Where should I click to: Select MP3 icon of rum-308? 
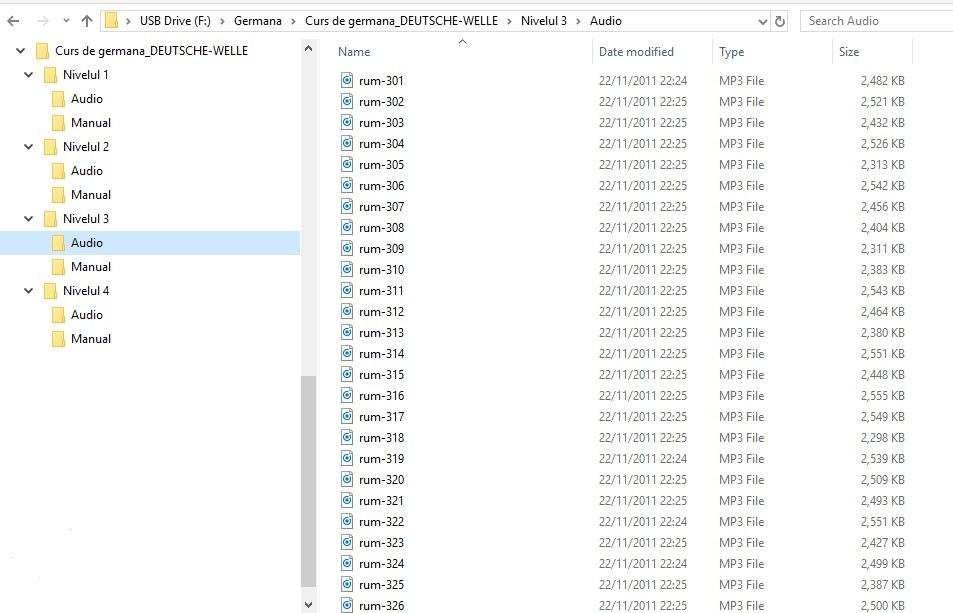[x=347, y=227]
